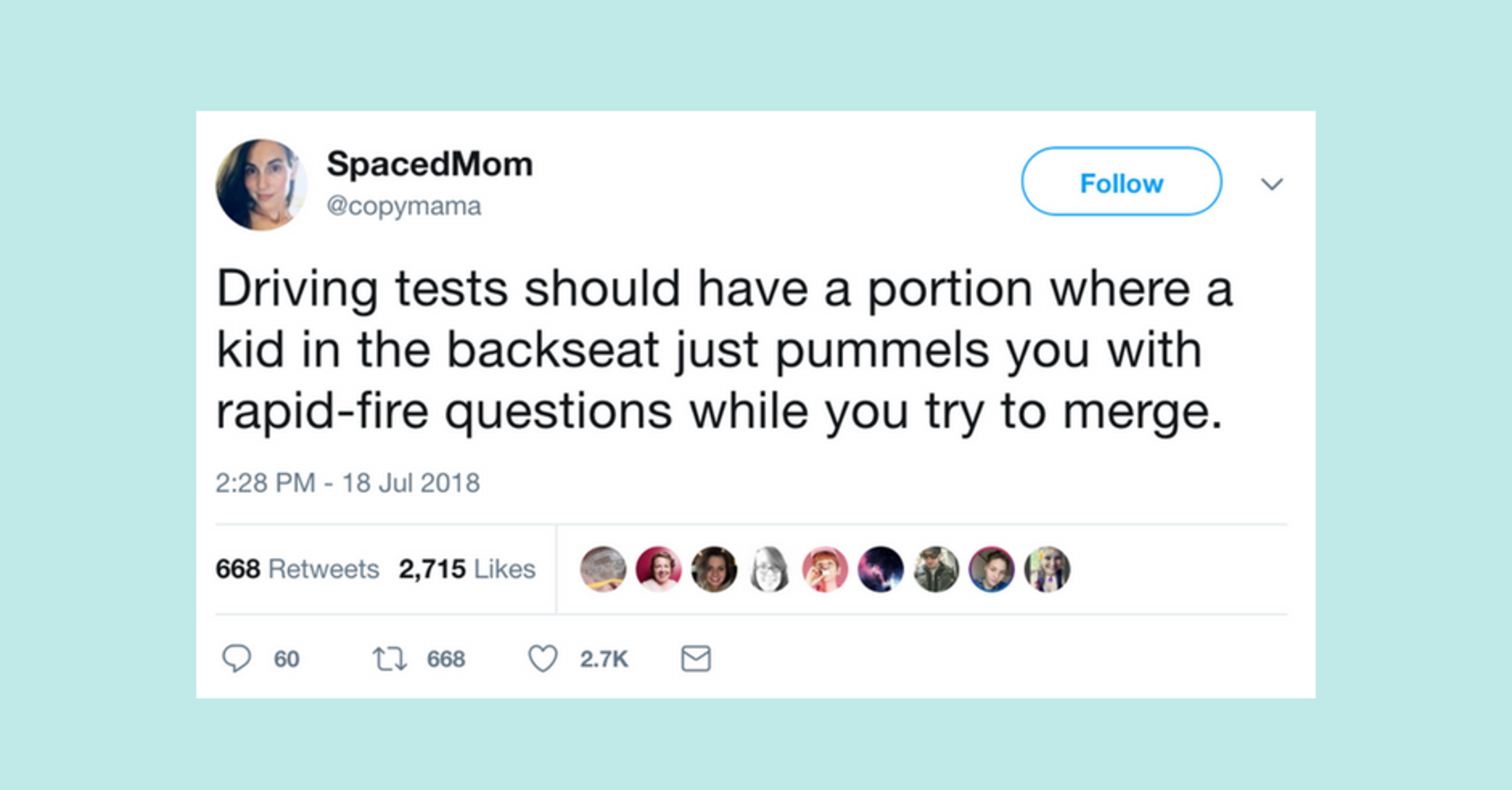This screenshot has height=790, width=1512.
Task: Click the last avatar in the likers row
Action: (1047, 569)
